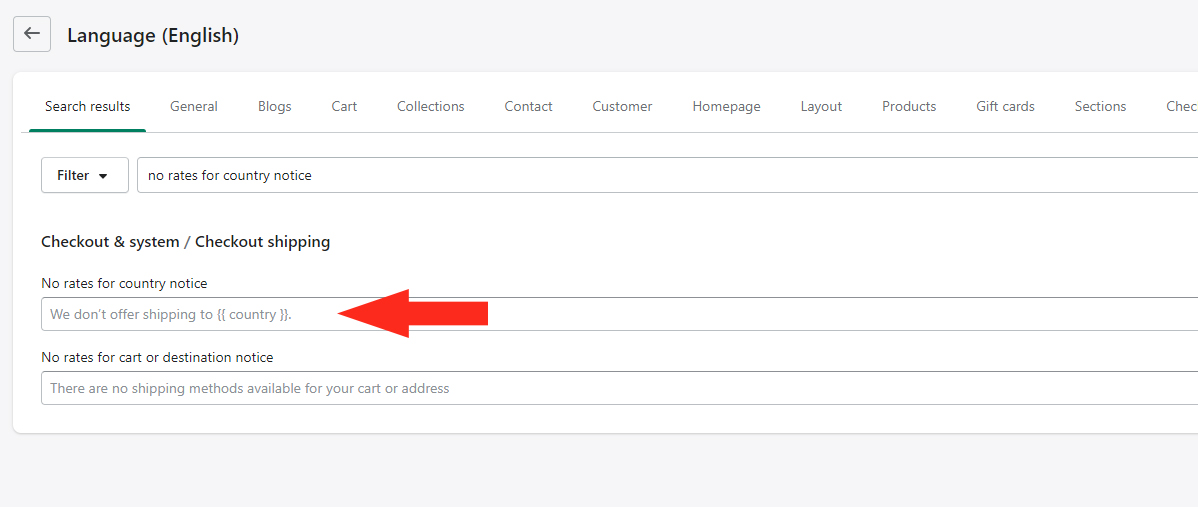Select the Cart tab
The image size is (1198, 507).
[x=344, y=107]
